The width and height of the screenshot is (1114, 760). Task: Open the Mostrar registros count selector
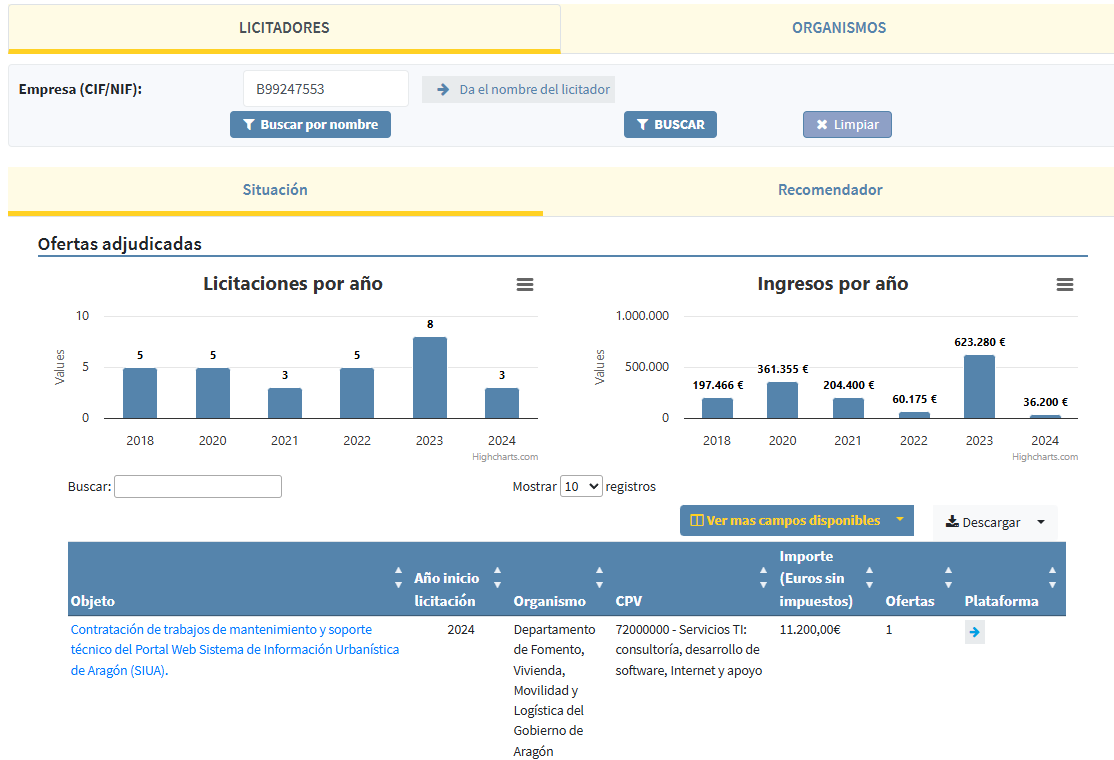click(581, 487)
